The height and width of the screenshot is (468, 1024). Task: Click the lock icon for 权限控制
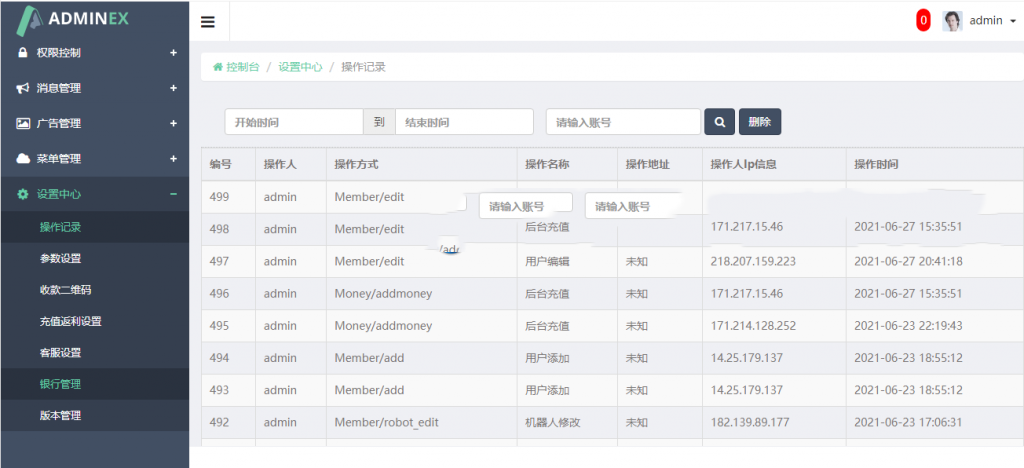(23, 53)
